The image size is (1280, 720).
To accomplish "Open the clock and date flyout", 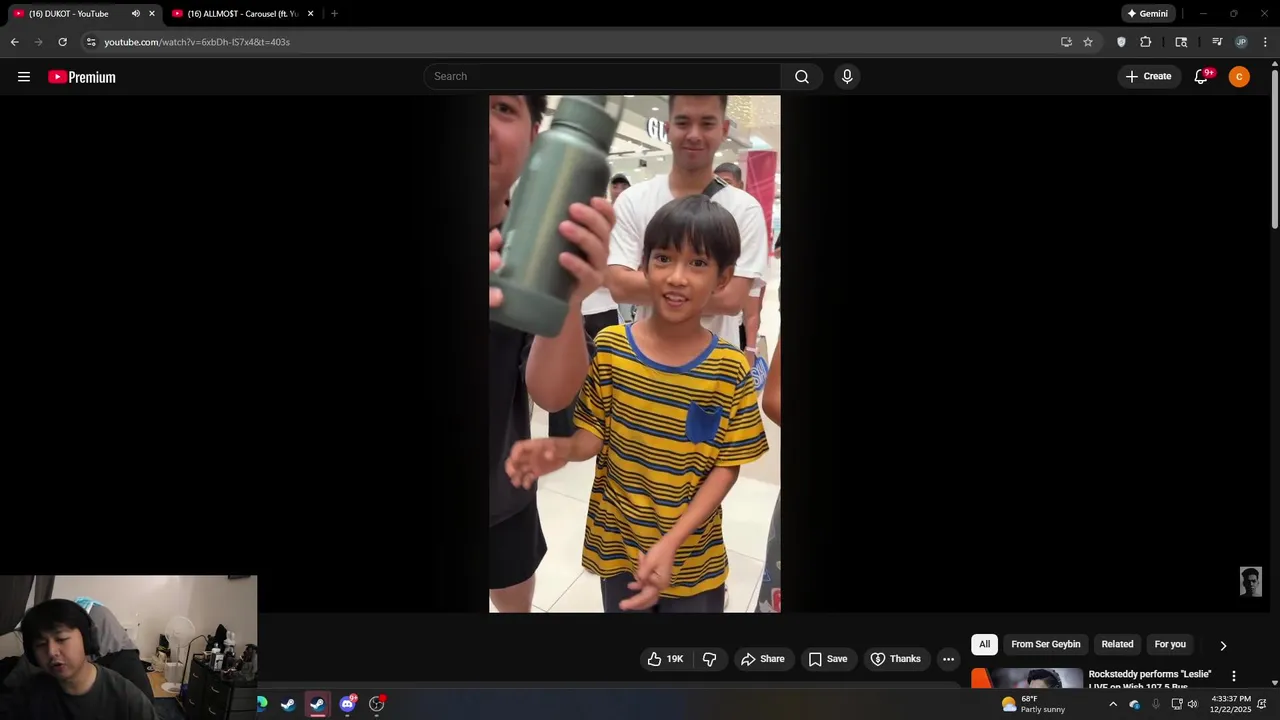I will [x=1230, y=704].
